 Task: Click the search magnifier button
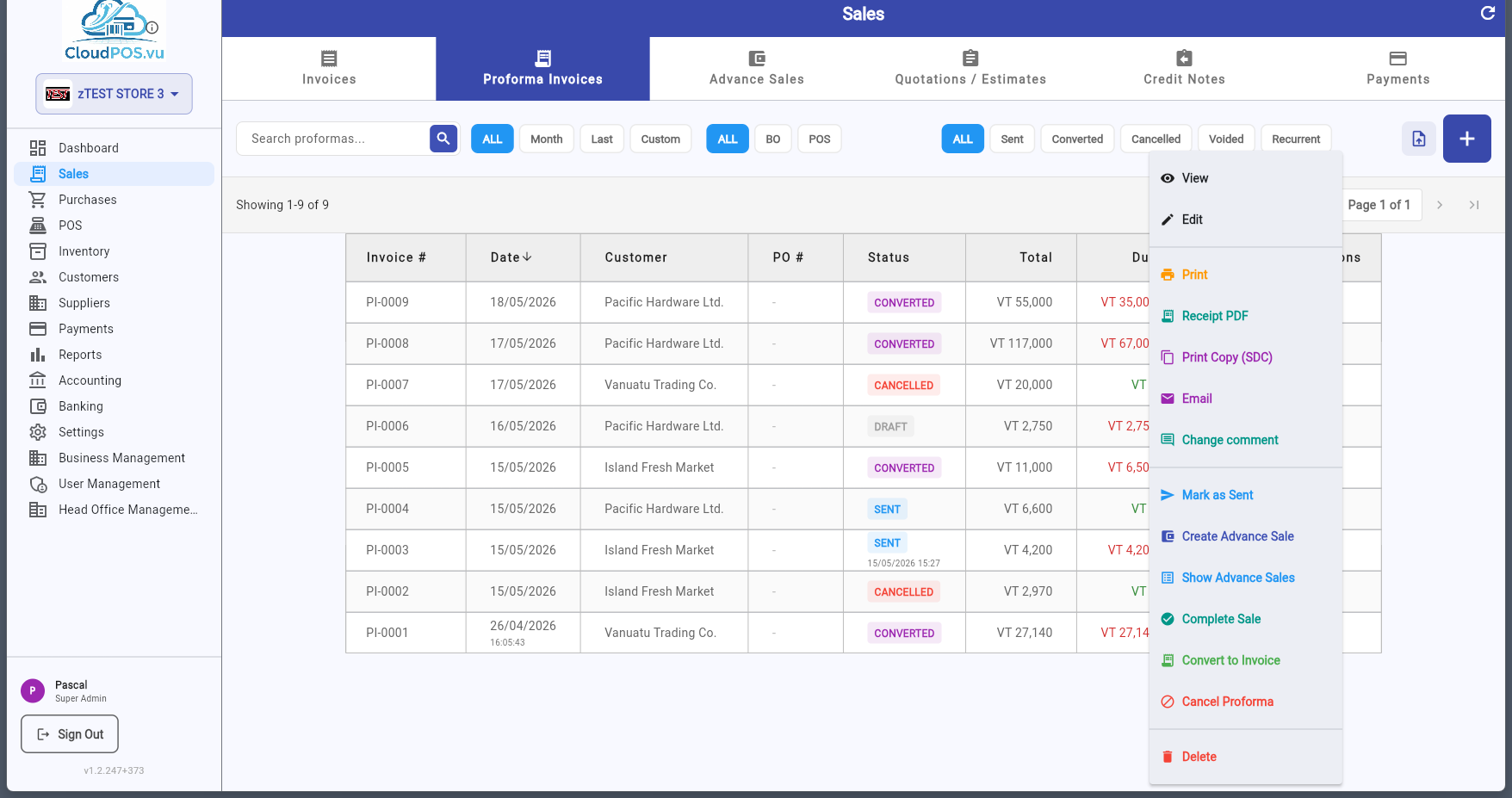tap(443, 139)
